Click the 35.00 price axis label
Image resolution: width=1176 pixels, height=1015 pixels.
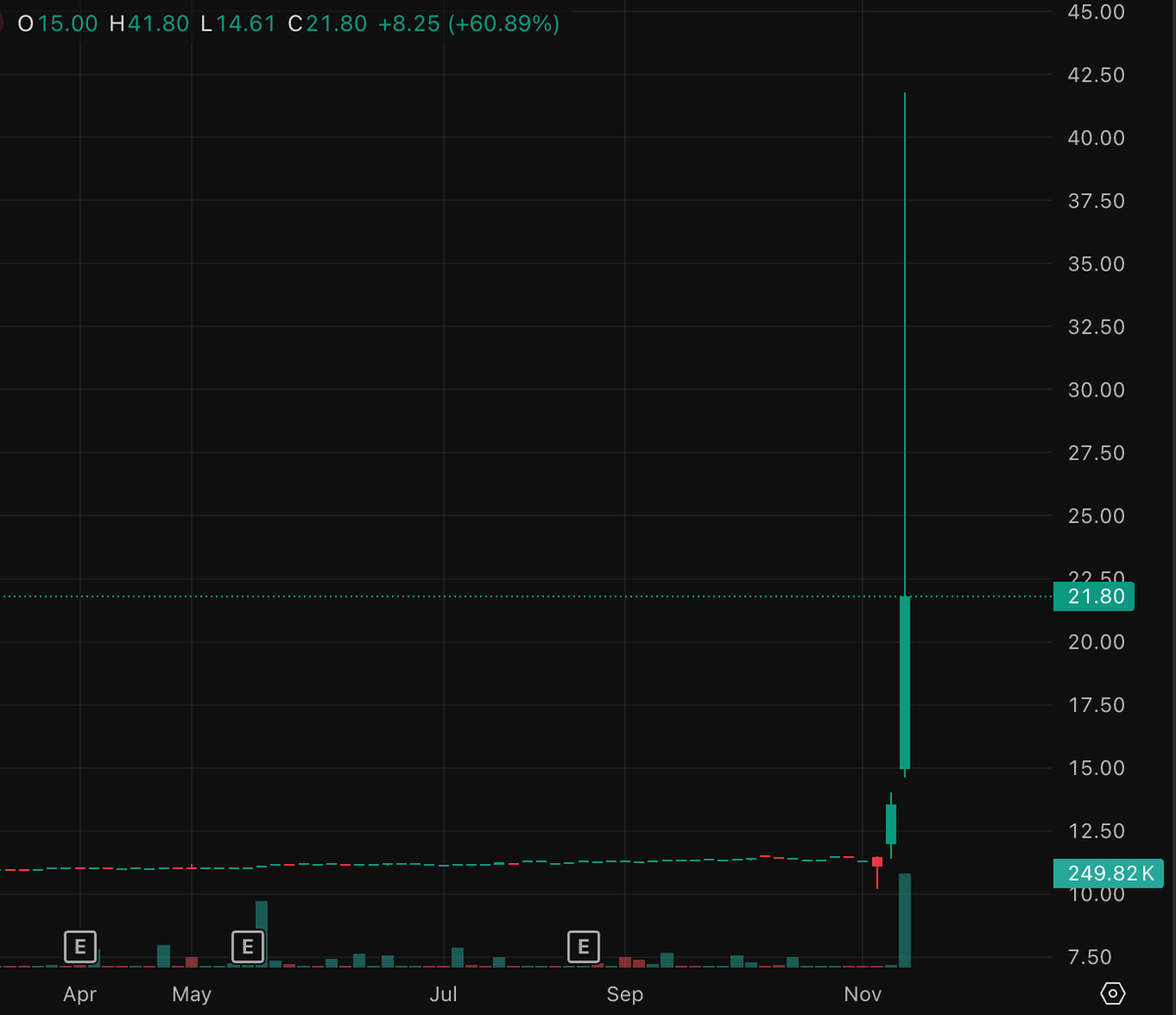point(1096,265)
